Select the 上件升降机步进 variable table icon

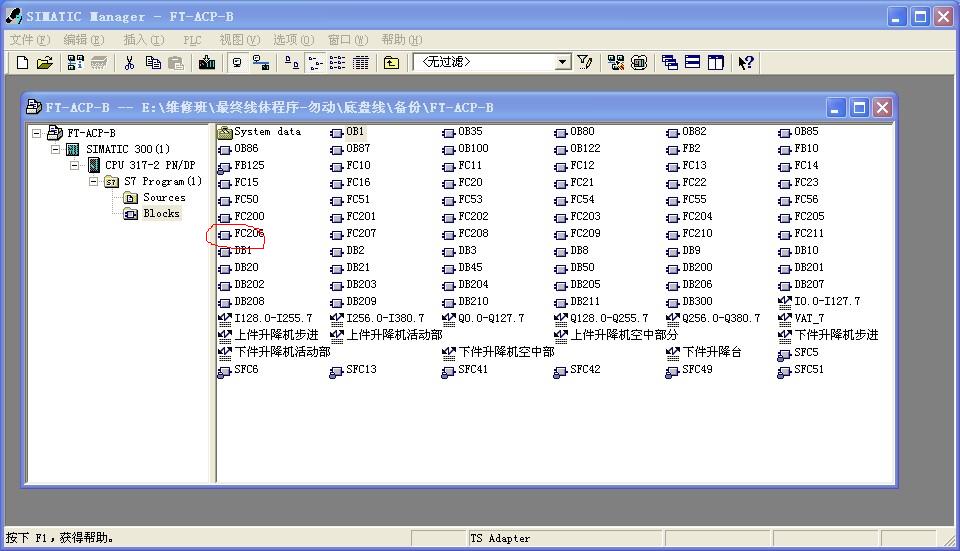[x=225, y=335]
